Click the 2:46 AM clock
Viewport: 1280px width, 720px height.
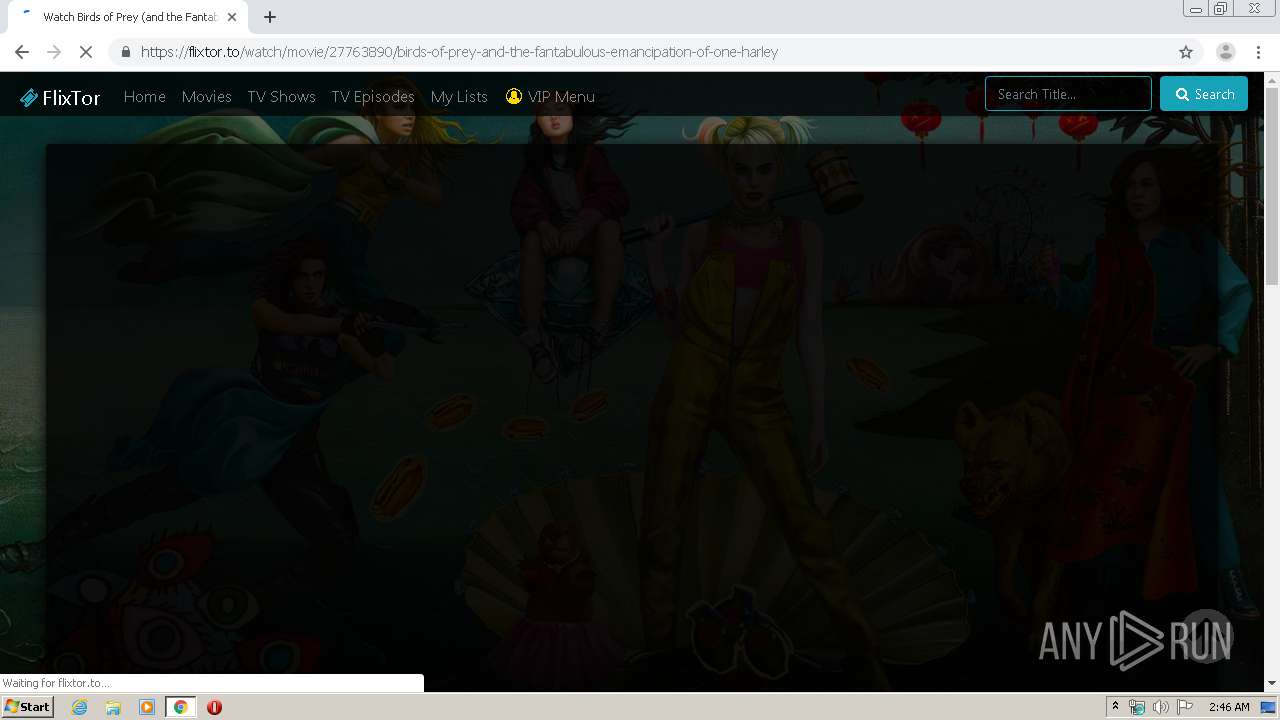pyautogui.click(x=1229, y=707)
